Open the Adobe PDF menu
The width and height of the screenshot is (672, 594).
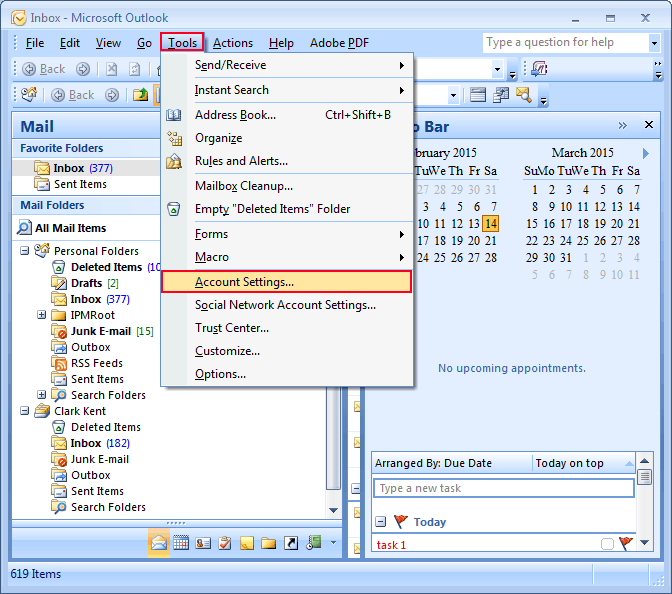(339, 43)
